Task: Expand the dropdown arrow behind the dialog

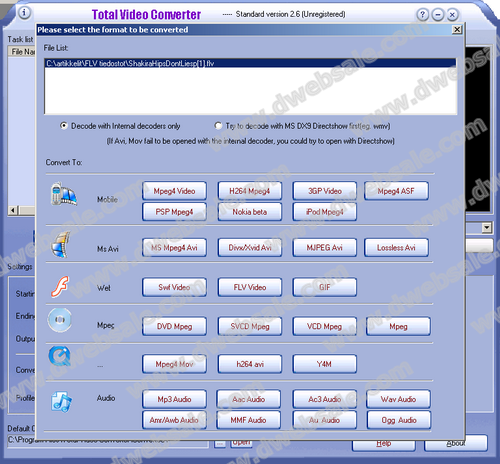Action: (487, 228)
